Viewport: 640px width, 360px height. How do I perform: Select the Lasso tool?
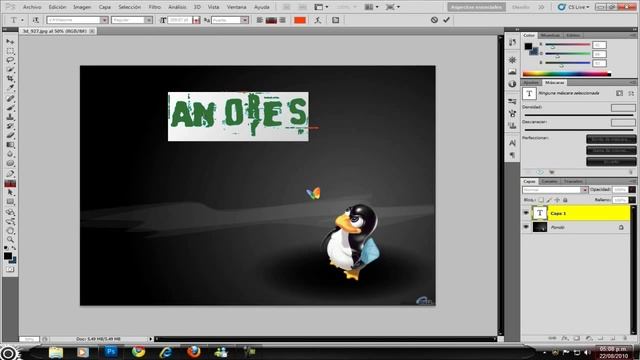coord(10,60)
